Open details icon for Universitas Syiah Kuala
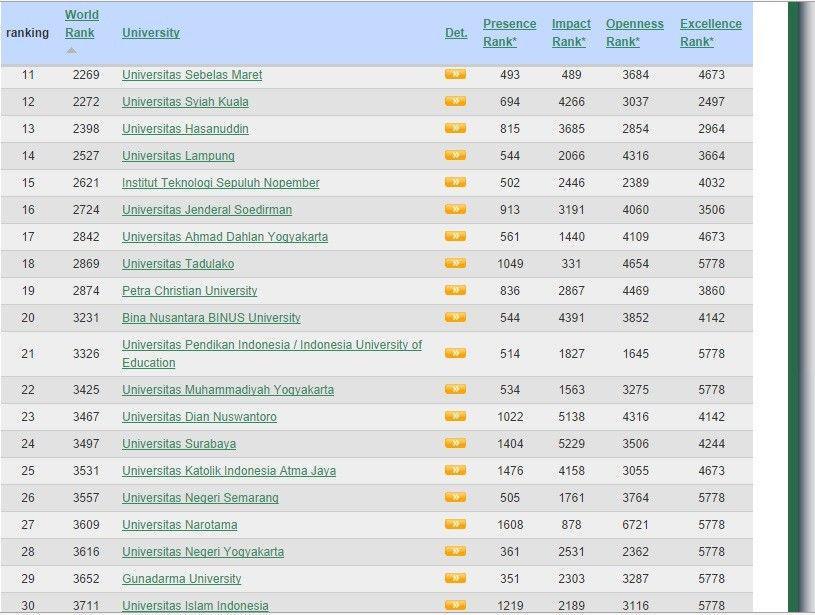Image resolution: width=815 pixels, height=615 pixels. pyautogui.click(x=455, y=101)
